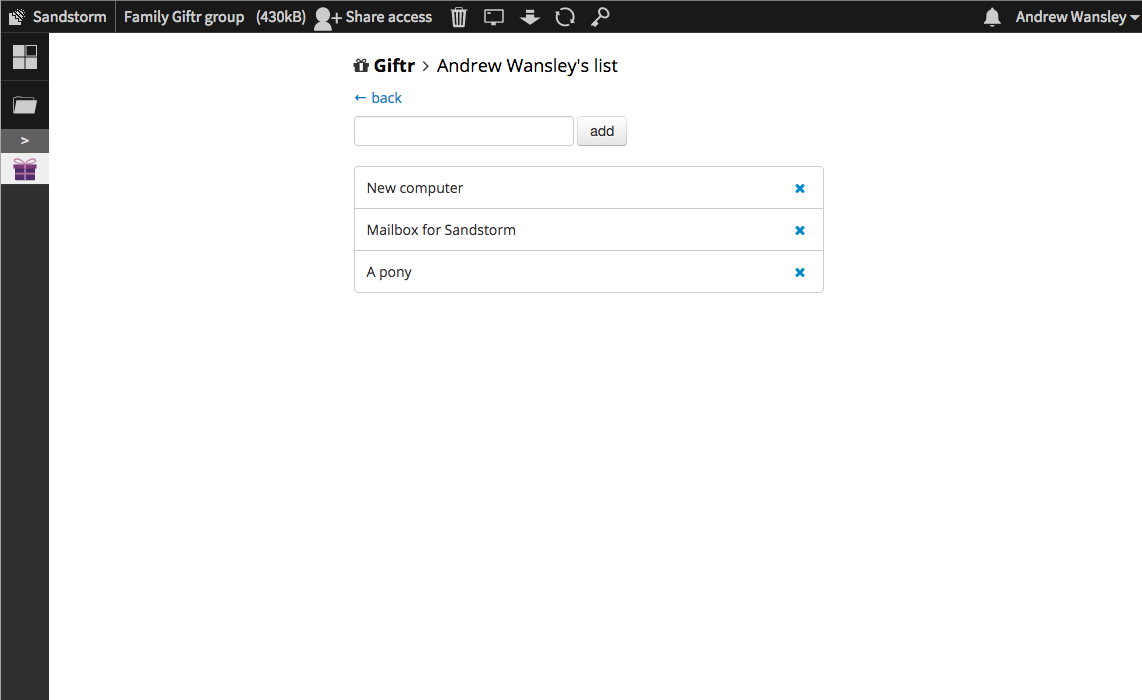This screenshot has width=1142, height=700.
Task: Remove New computer with its x
Action: coord(800,189)
